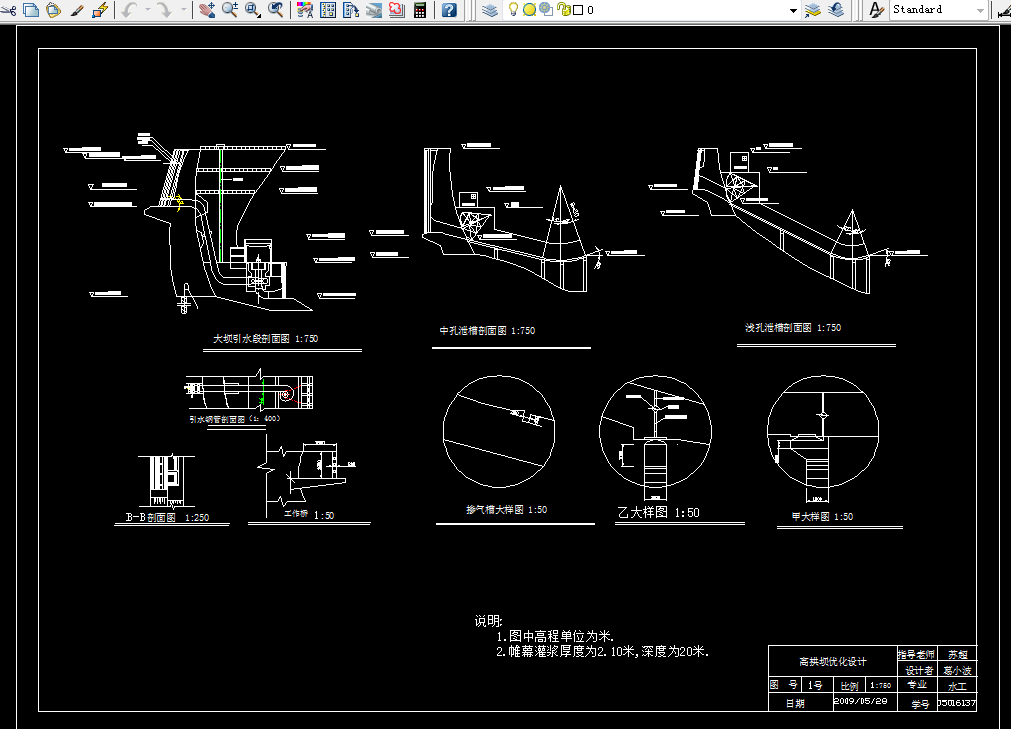Click the 浅孔泄槽剖面图 1:750 title
This screenshot has width=1011, height=729.
click(793, 328)
